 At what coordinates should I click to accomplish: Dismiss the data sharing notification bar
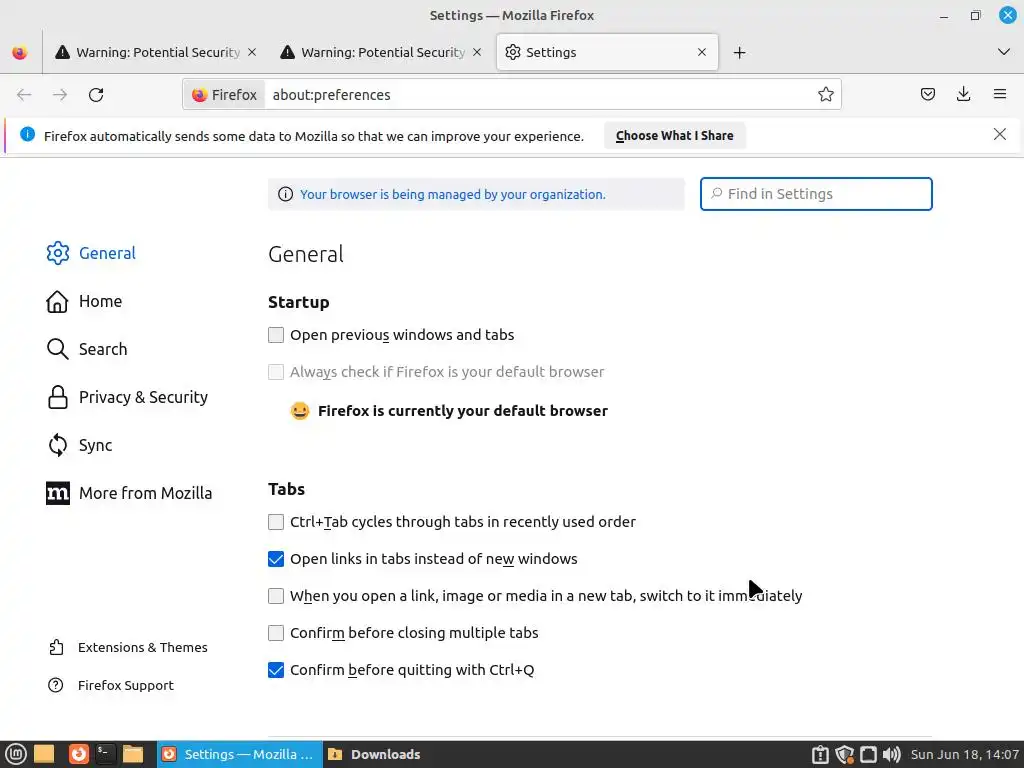(999, 135)
